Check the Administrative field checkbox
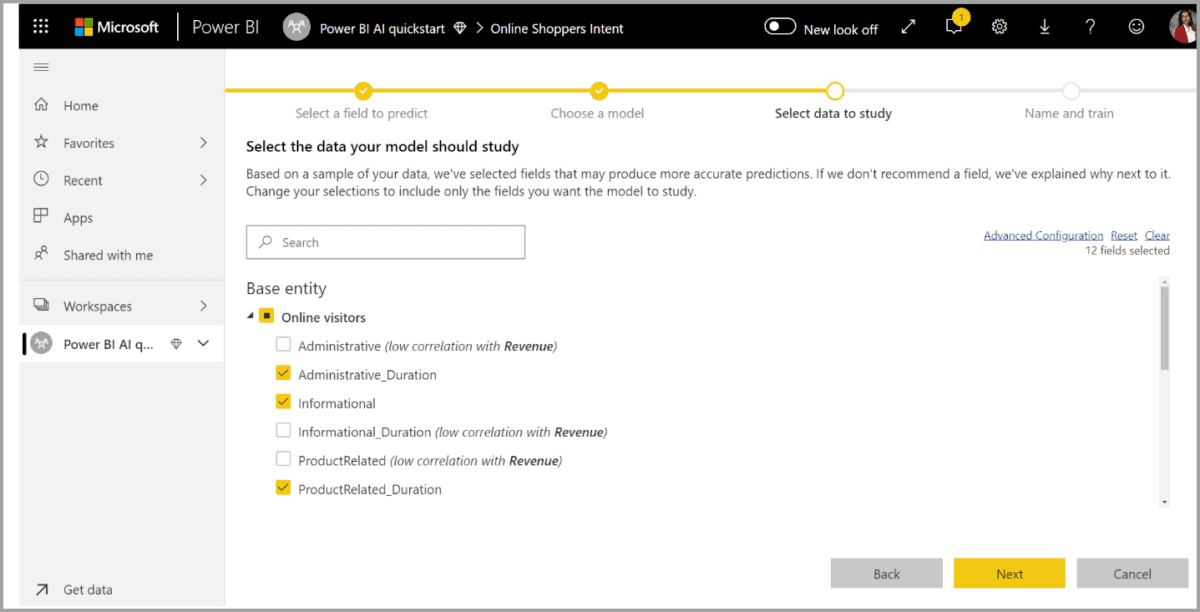The image size is (1200, 612). tap(283, 345)
